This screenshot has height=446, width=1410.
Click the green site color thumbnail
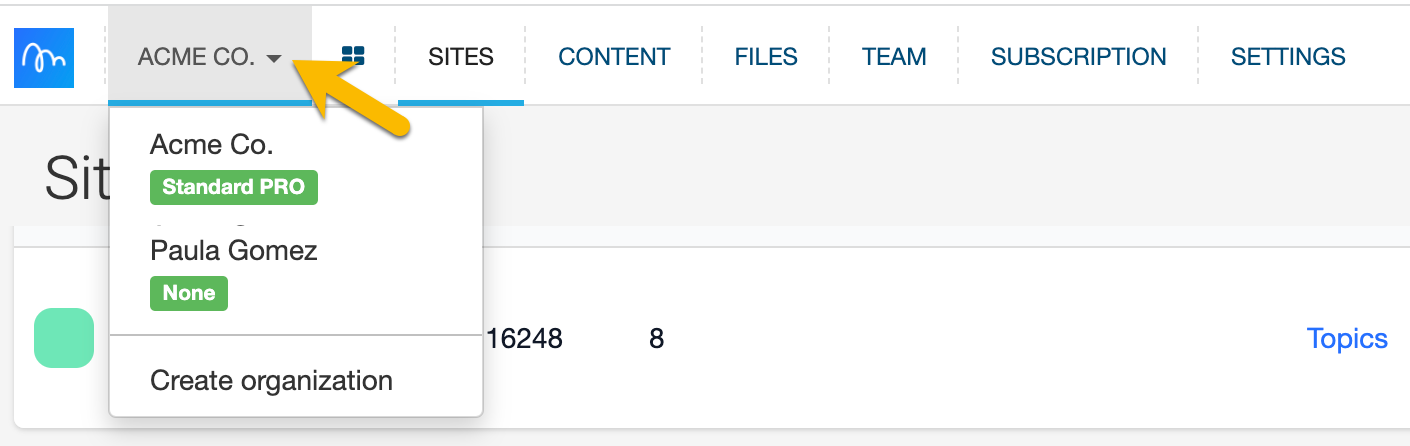pyautogui.click(x=64, y=338)
